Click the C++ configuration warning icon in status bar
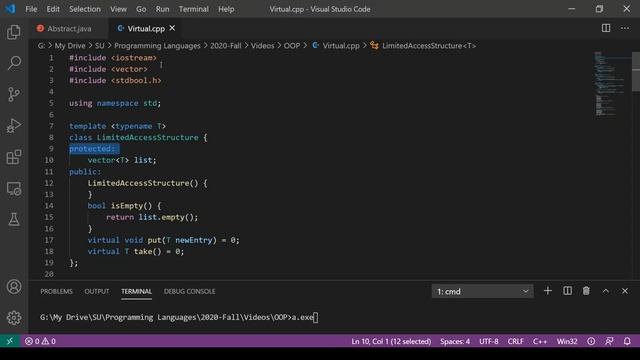640x360 pixels. click(591, 341)
